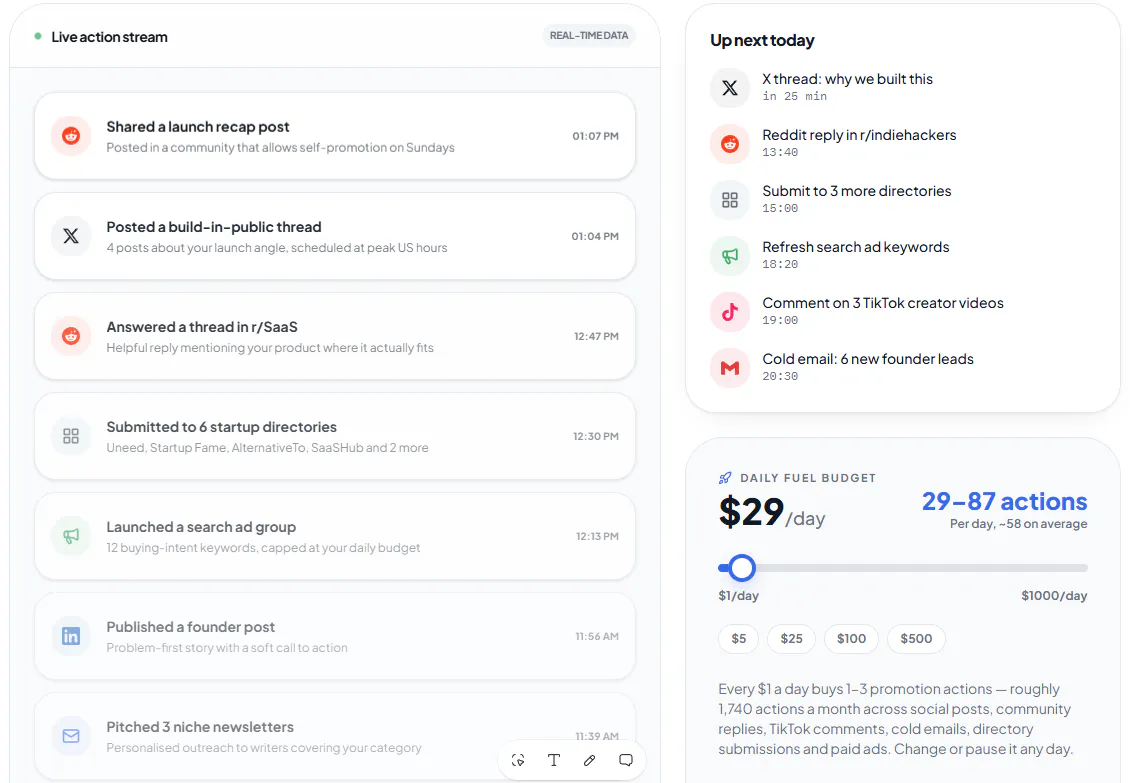Select the pencil draw tool in floating toolbar

590,760
